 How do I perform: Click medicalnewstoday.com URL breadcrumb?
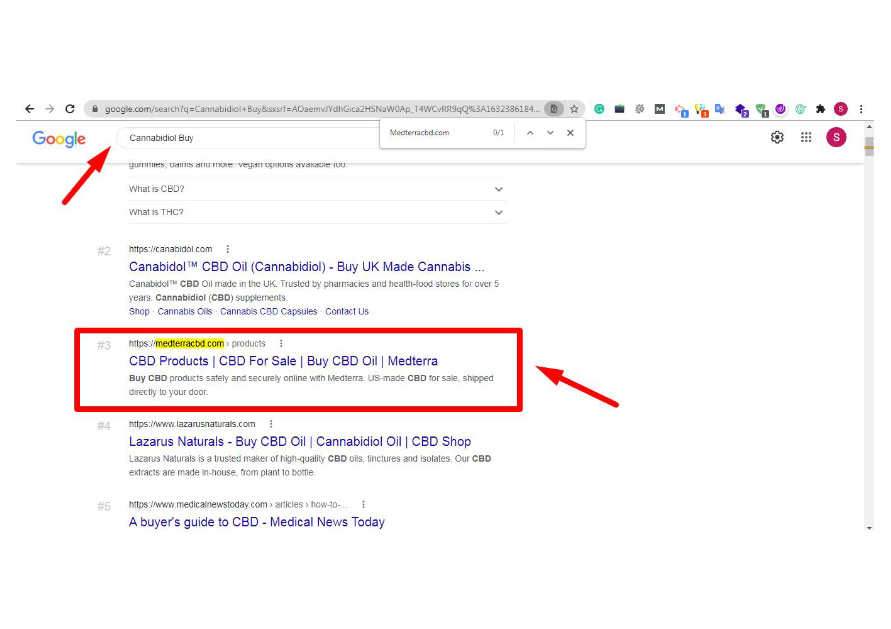(238, 505)
